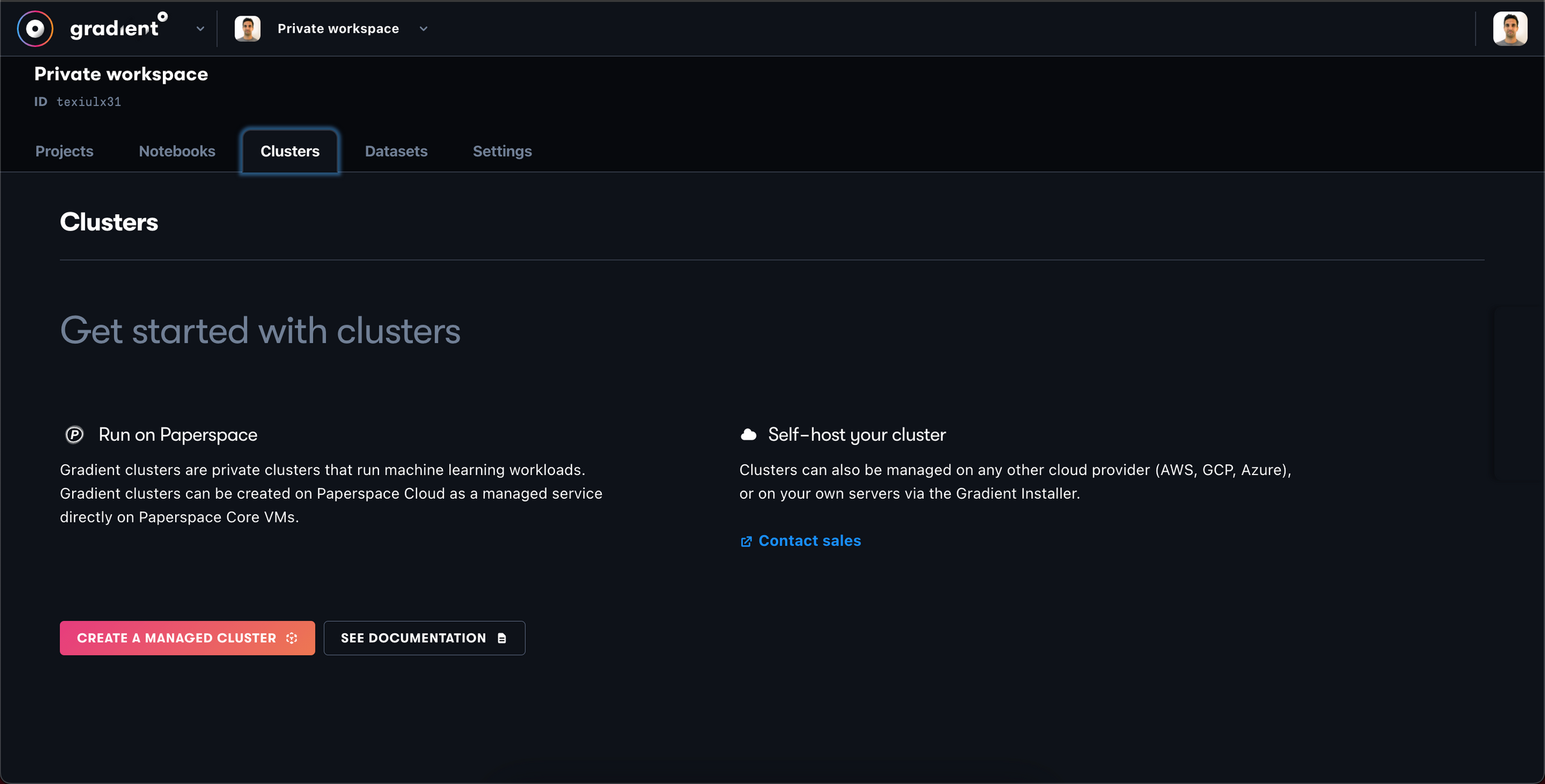This screenshot has height=784, width=1545.
Task: Go to the Settings tab
Action: coord(502,151)
